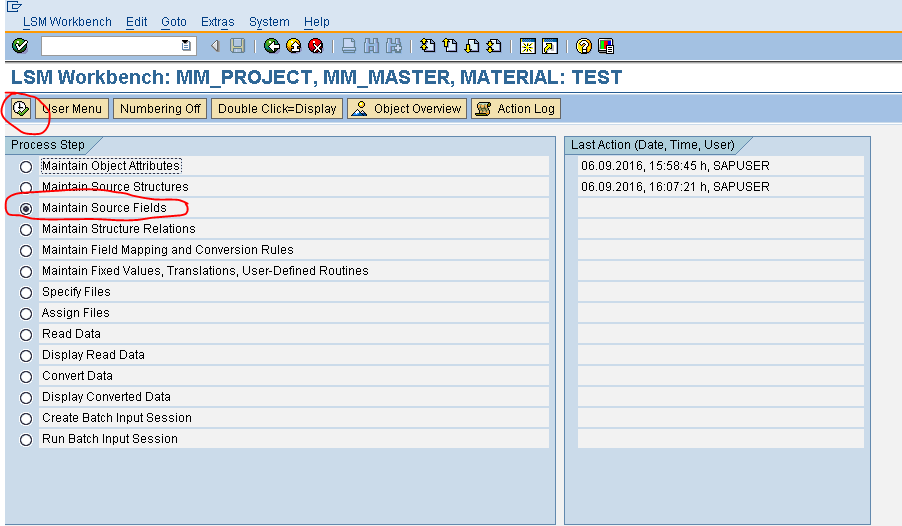Click the Next Page icon
The height and width of the screenshot is (526, 902).
tap(472, 46)
